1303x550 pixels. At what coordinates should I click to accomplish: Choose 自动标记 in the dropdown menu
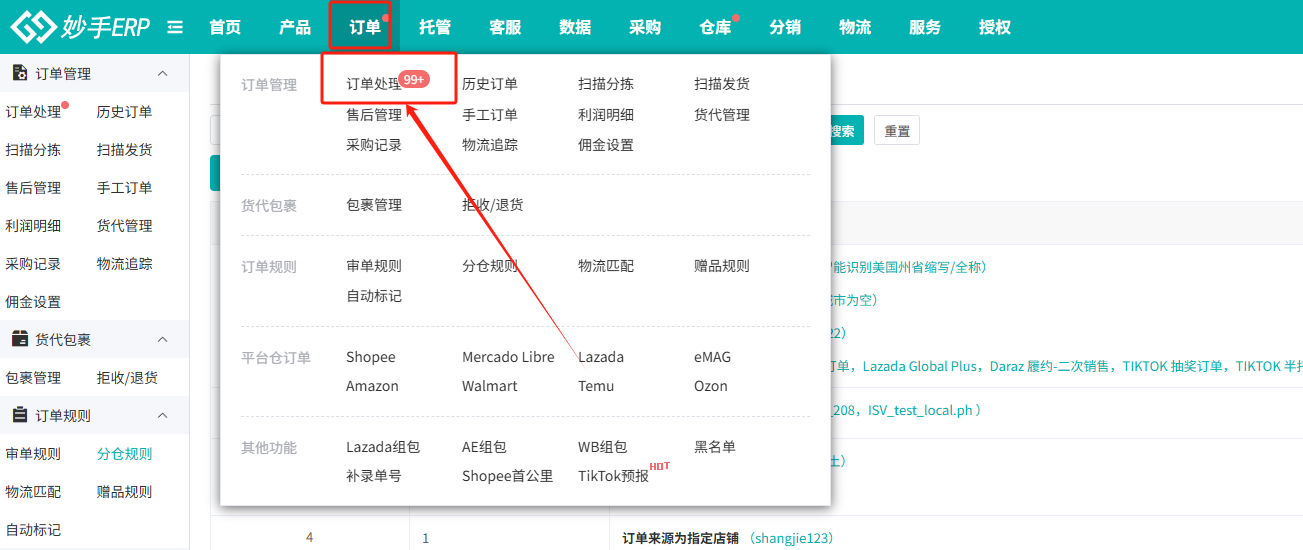point(374,296)
